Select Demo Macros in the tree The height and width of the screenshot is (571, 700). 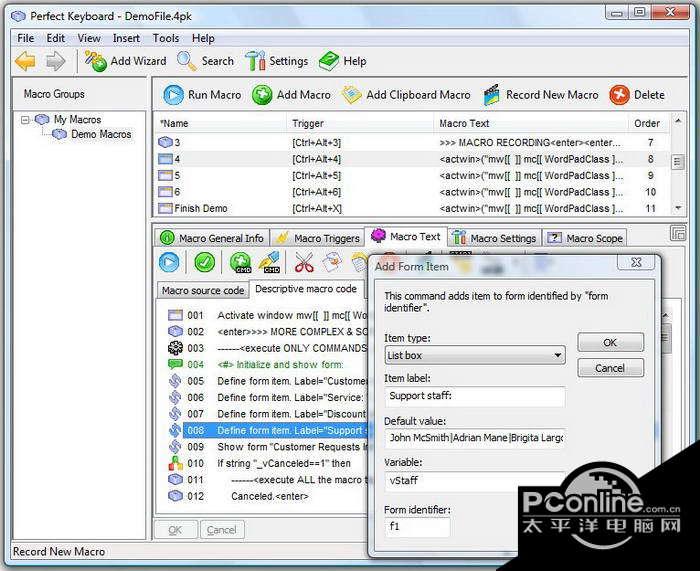click(x=101, y=134)
